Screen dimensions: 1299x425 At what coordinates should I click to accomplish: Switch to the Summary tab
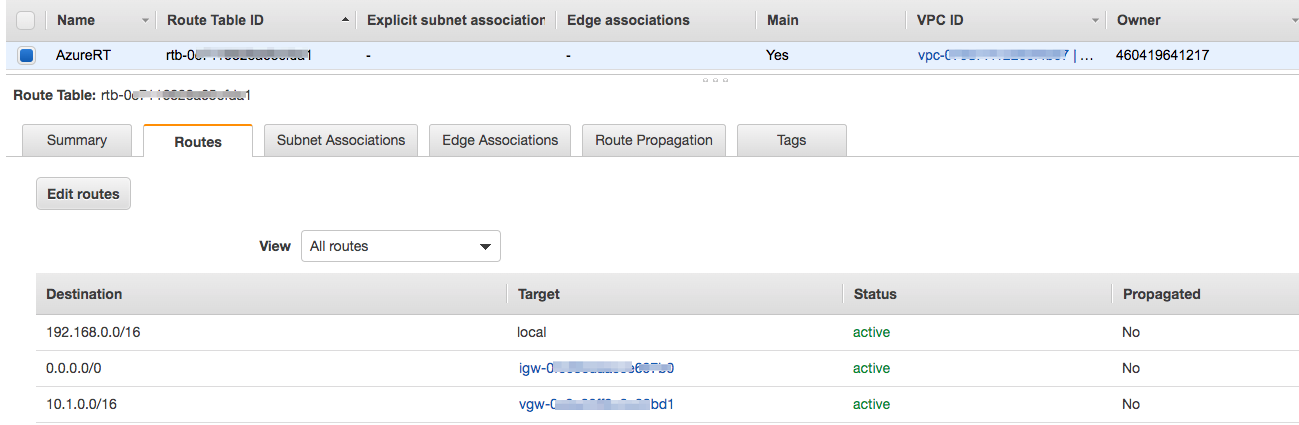point(77,140)
